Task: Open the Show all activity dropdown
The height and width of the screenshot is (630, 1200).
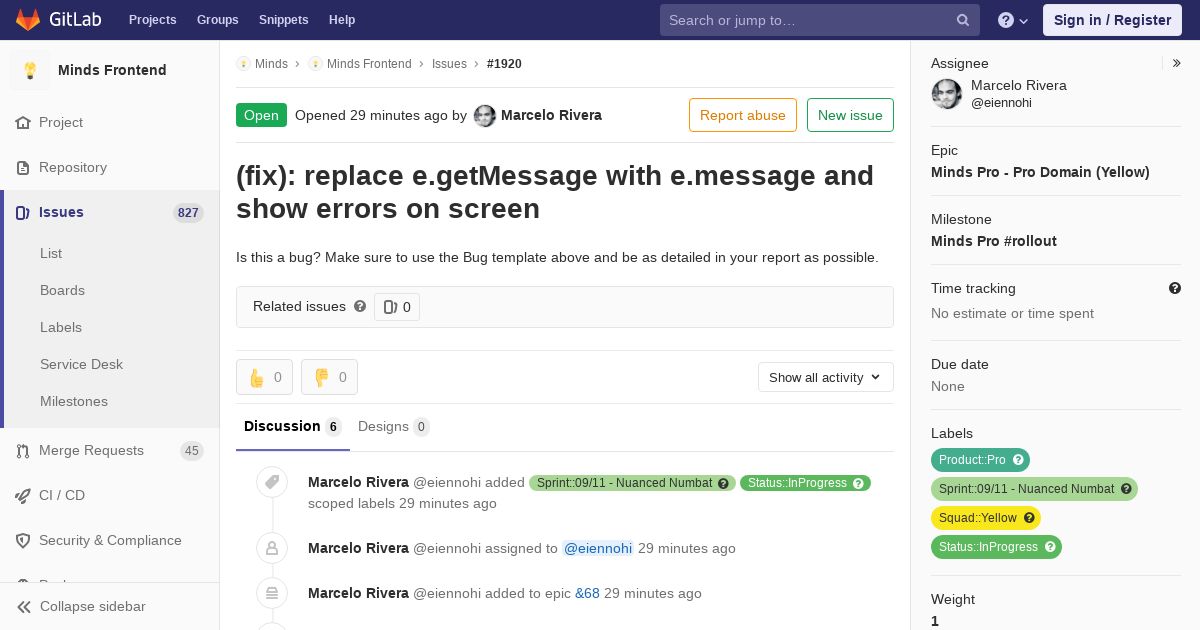Action: tap(826, 377)
